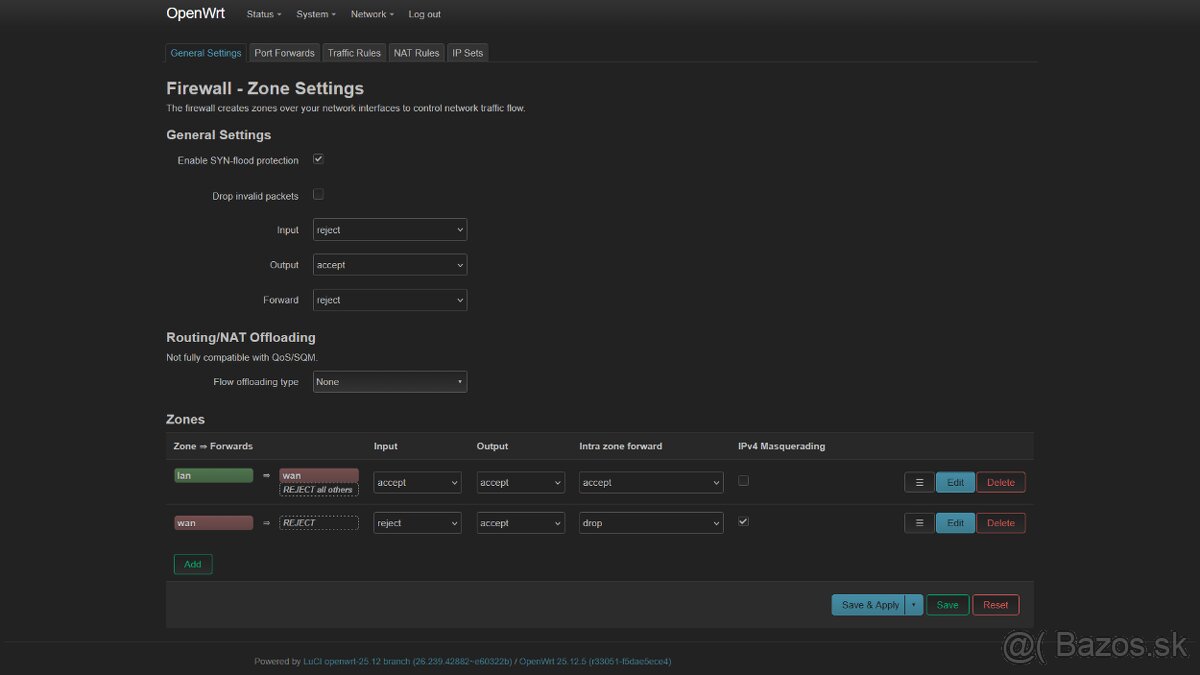Image resolution: width=1200 pixels, height=675 pixels.
Task: Change lan zone Intra zone forward dropdown
Action: [x=651, y=482]
